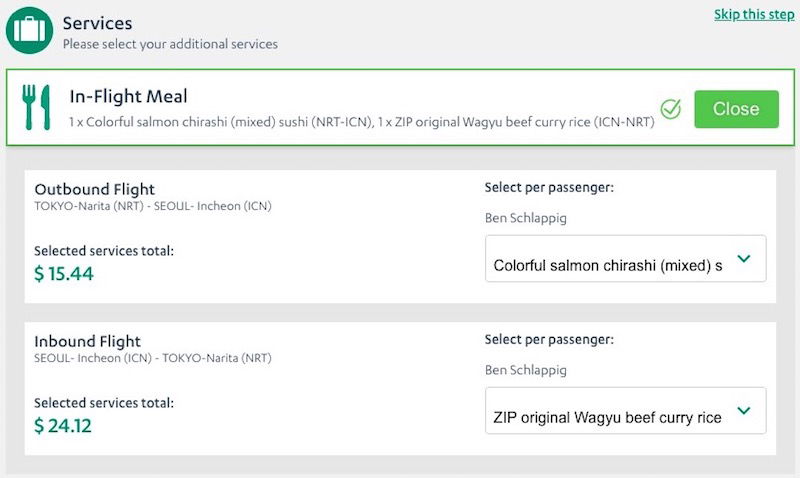Select the In-Flight Meal heading

[x=129, y=96]
